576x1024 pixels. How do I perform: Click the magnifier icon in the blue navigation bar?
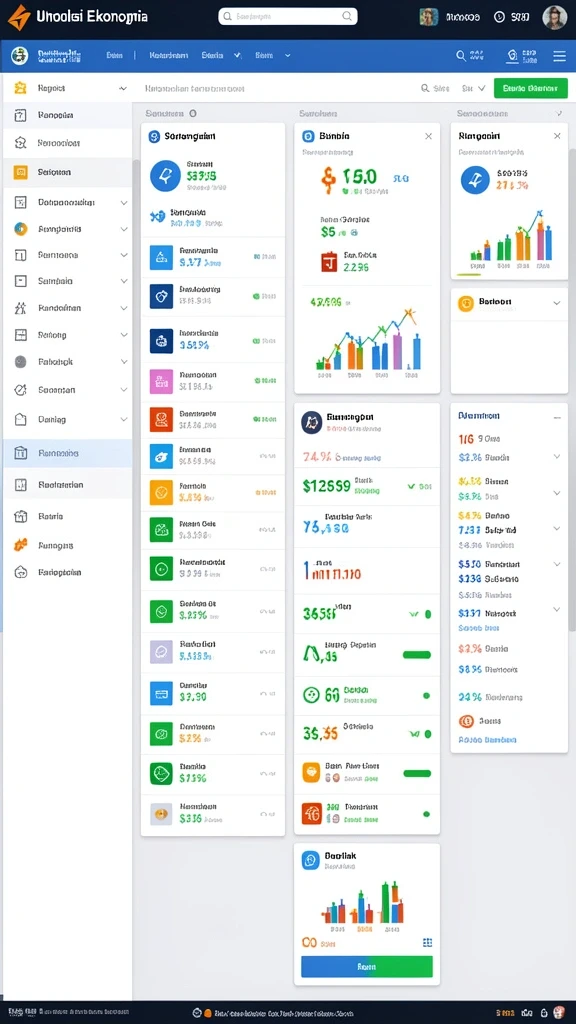point(461,56)
